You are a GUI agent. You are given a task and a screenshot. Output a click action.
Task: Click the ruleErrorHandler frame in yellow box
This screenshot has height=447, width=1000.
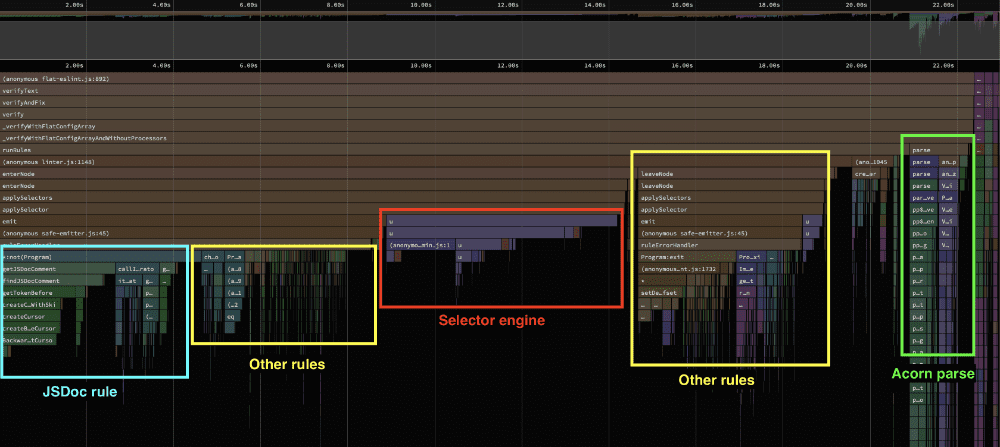pos(720,245)
